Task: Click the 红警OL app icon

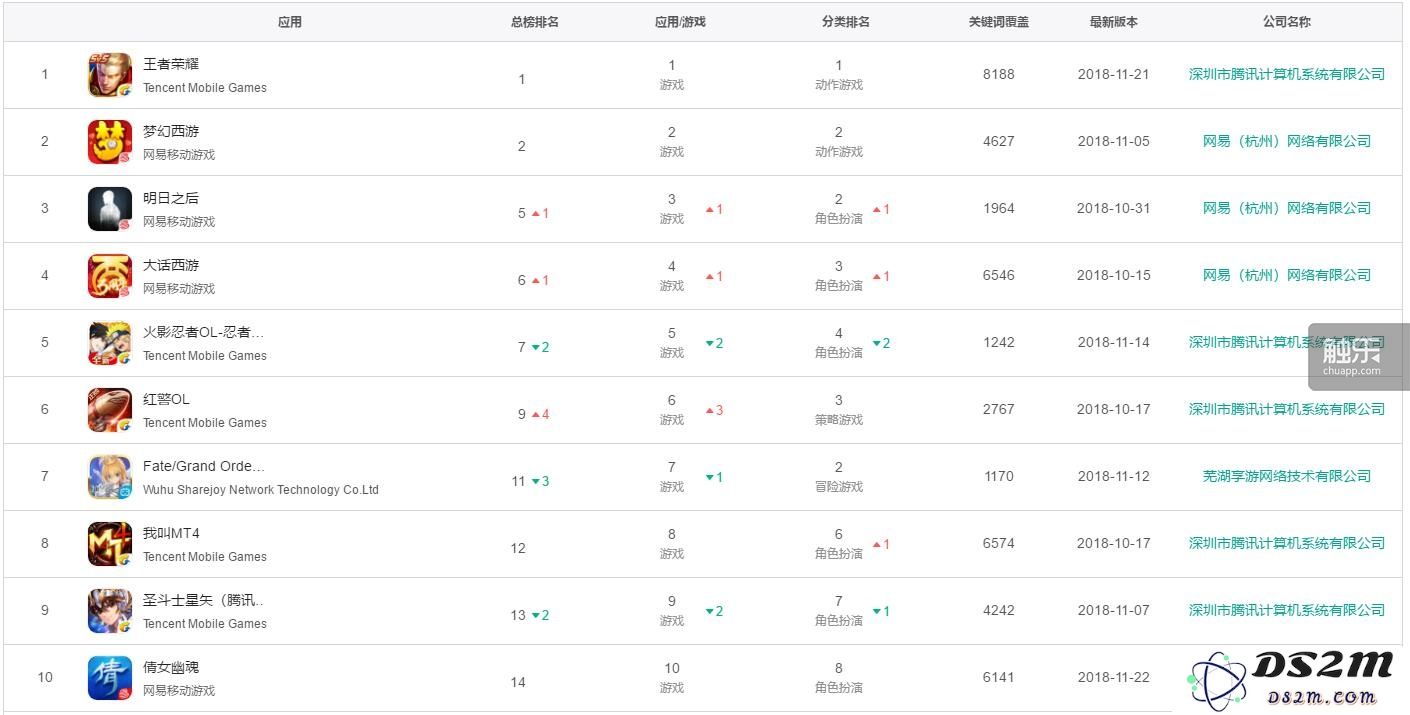Action: pyautogui.click(x=110, y=410)
